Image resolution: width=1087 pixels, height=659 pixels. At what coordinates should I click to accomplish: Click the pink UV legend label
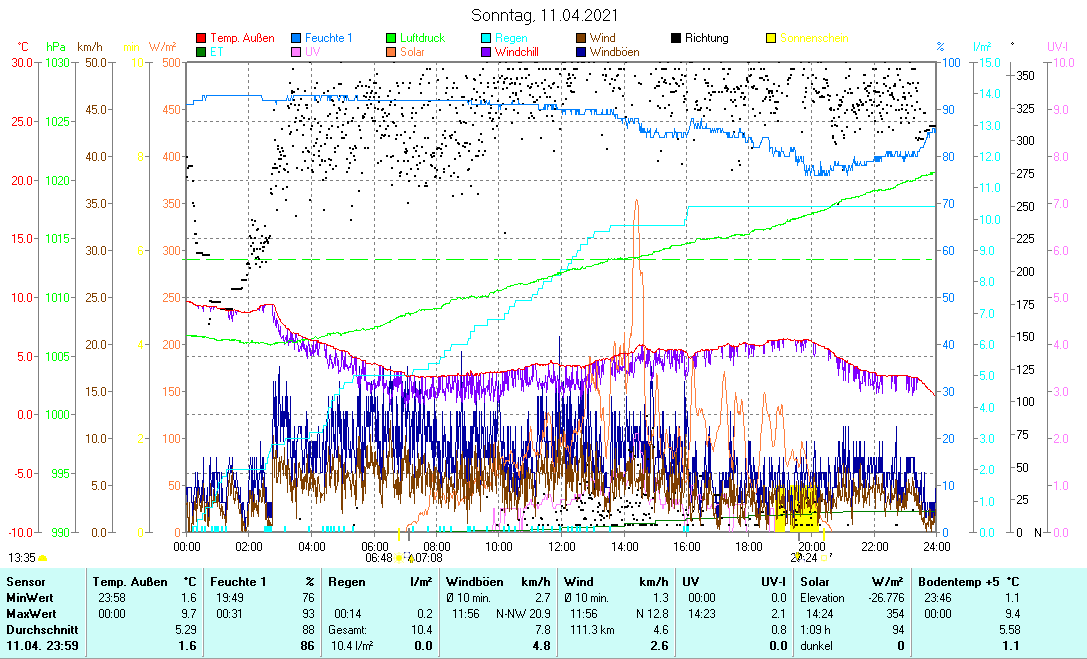[313, 51]
